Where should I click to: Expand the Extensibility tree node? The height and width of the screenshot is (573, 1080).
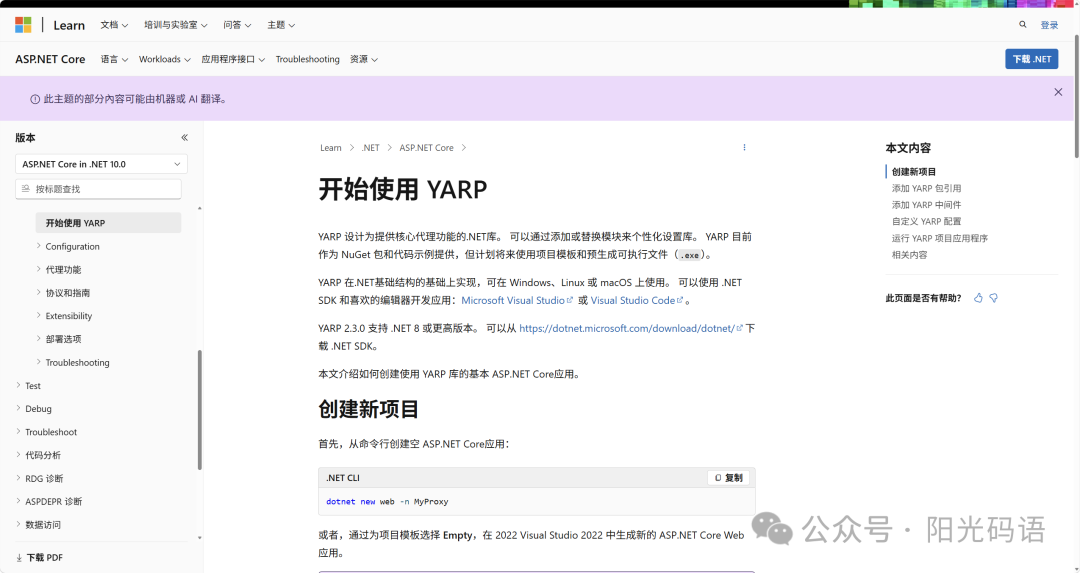(x=39, y=315)
